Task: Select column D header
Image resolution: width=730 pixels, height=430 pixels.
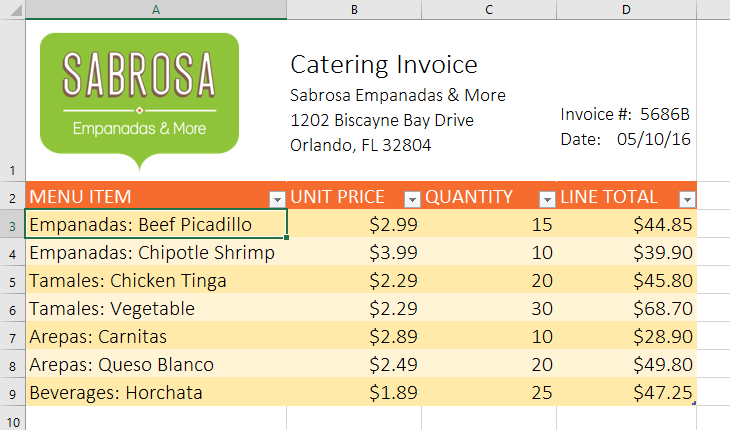Action: [625, 10]
